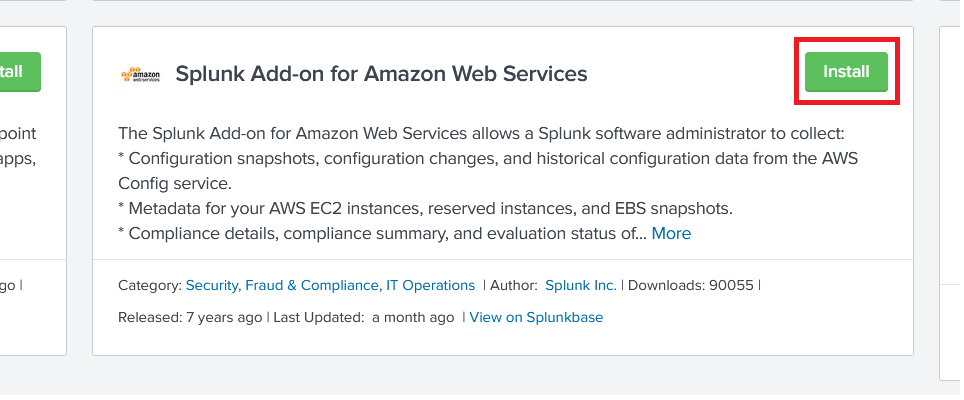Open the Splunk Inc. author link
The height and width of the screenshot is (400, 964).
580,285
